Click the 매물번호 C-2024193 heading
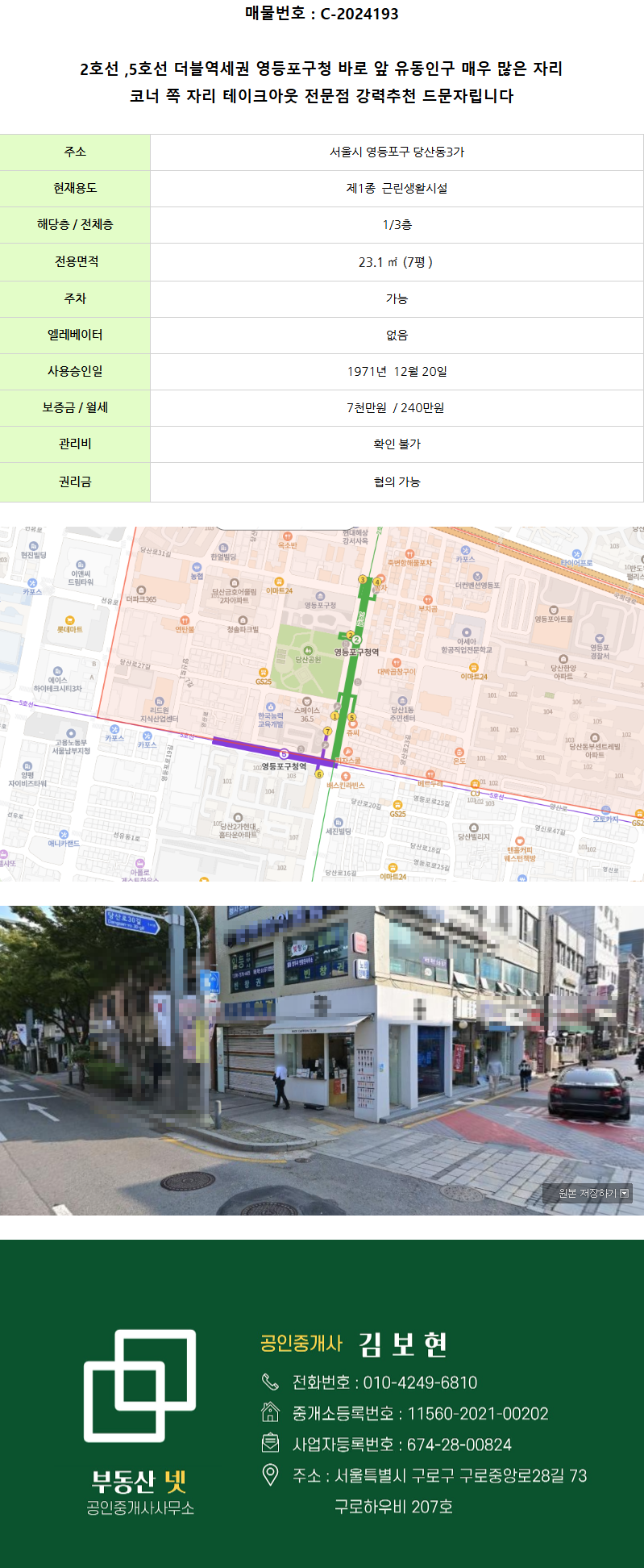 [x=322, y=14]
